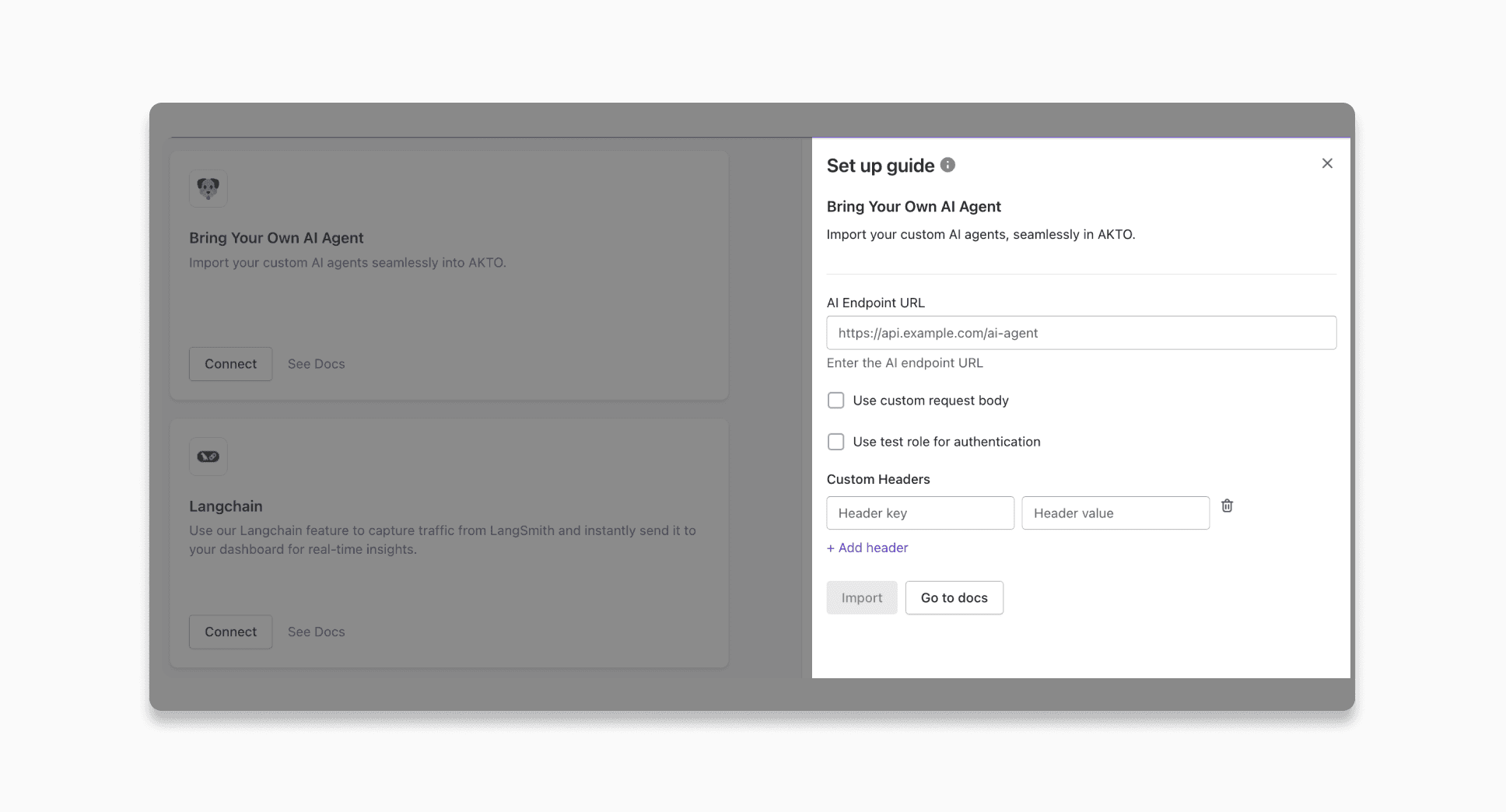Open See Docs for Langchain
Image resolution: width=1506 pixels, height=812 pixels.
[317, 632]
